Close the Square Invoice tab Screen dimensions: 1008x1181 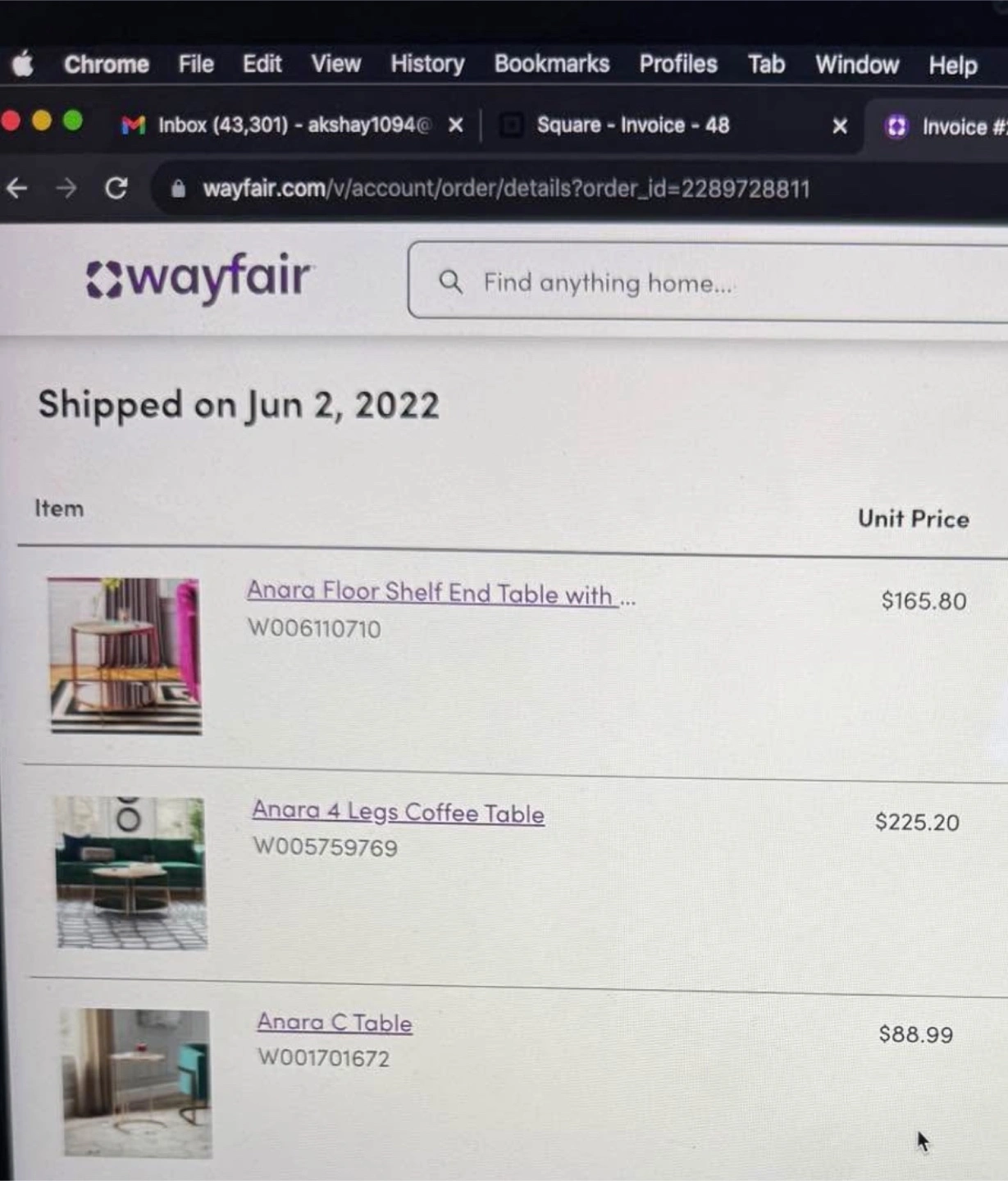click(840, 126)
